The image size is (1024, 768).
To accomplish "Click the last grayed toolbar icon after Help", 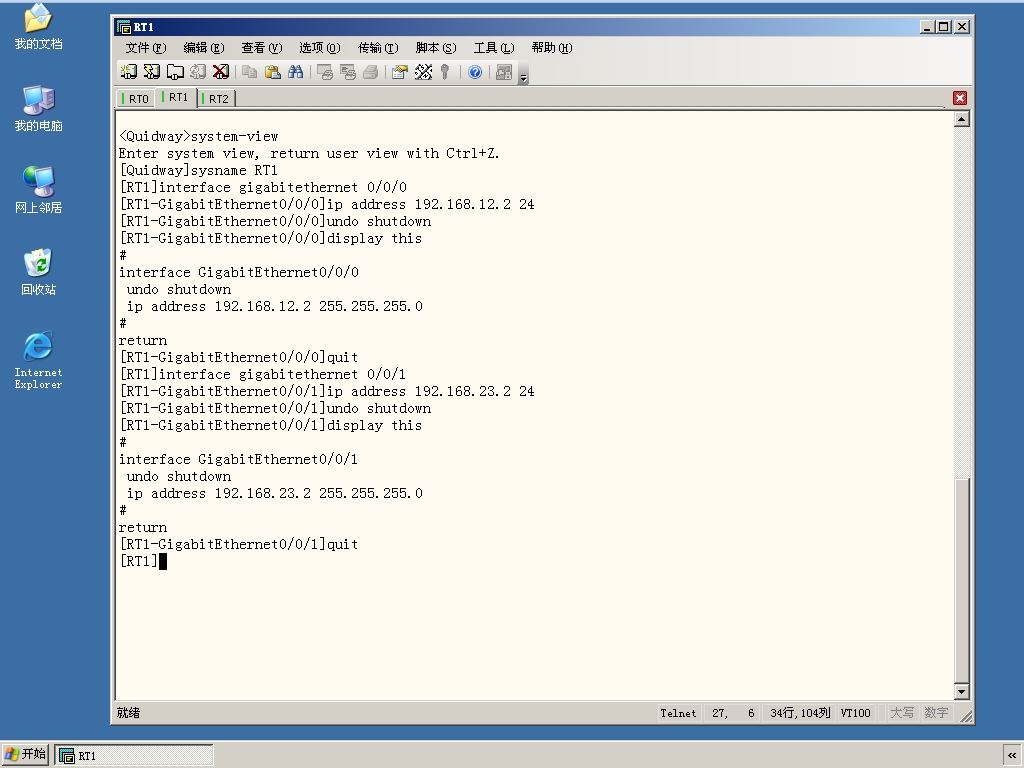I will (504, 72).
